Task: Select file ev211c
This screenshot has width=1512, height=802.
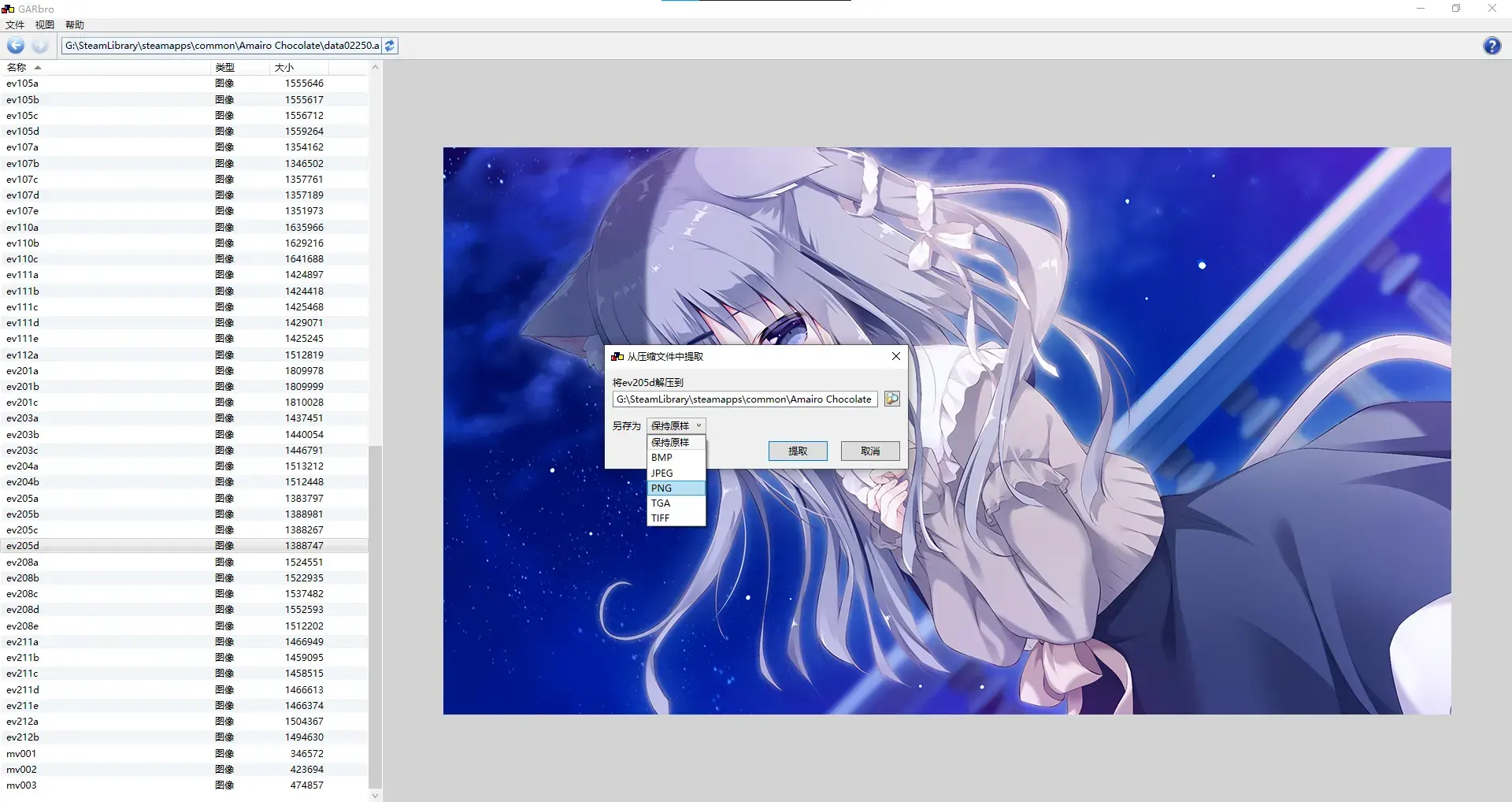Action: [x=184, y=673]
